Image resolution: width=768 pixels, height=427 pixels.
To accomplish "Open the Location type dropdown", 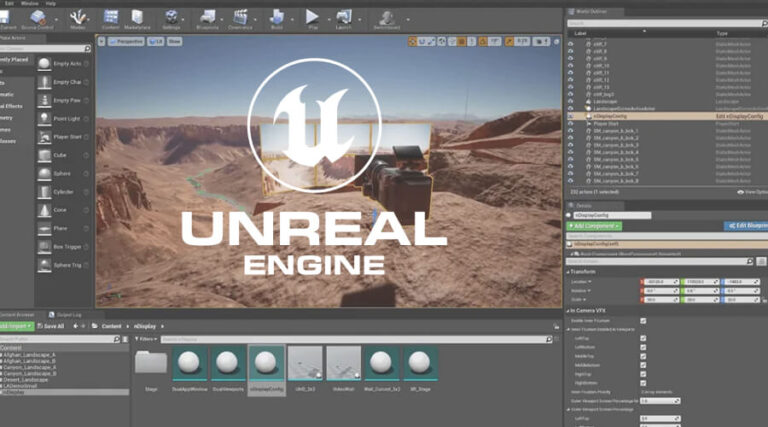I will click(581, 282).
